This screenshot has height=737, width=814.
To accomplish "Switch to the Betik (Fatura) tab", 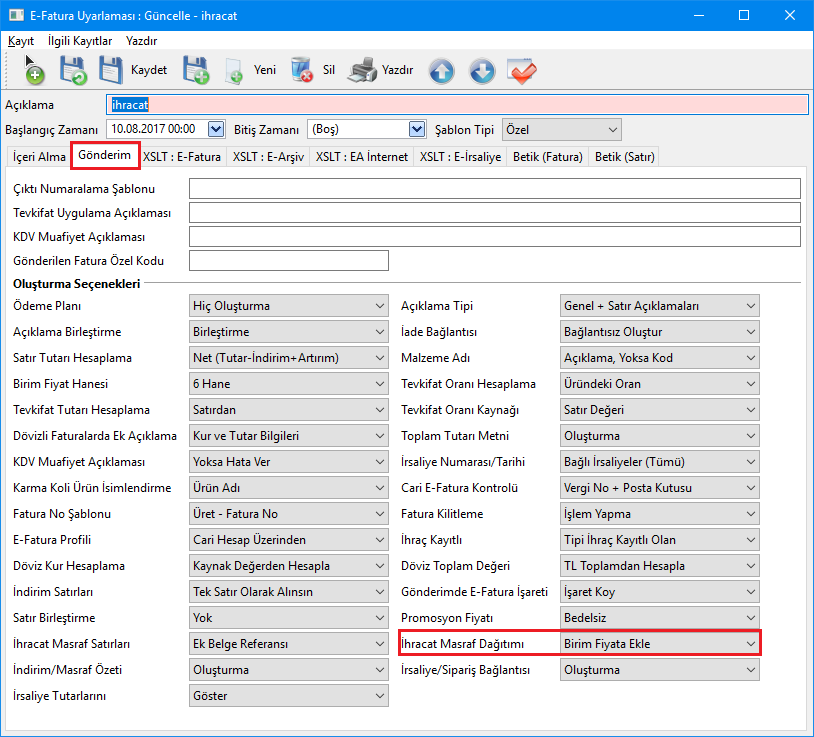I will pyautogui.click(x=547, y=156).
